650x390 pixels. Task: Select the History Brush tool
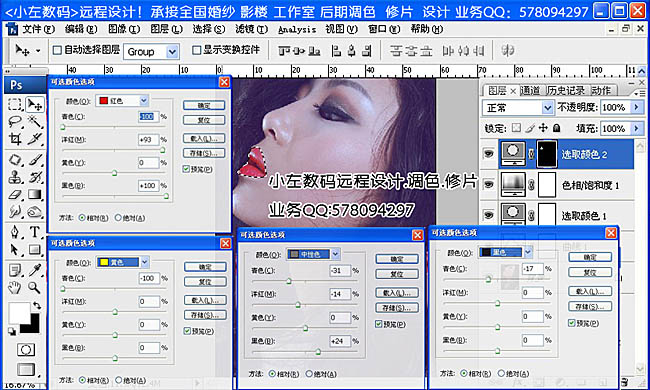pos(35,177)
